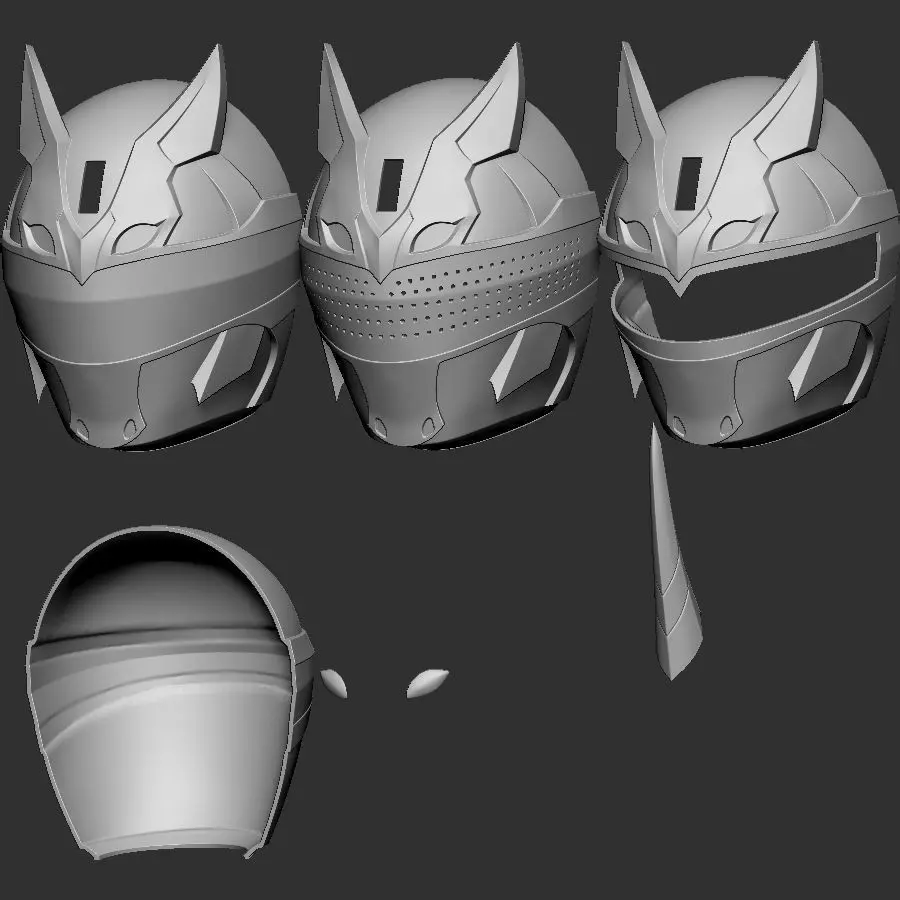Select the right small eye lens piece
This screenshot has height=900, width=900.
(x=427, y=683)
